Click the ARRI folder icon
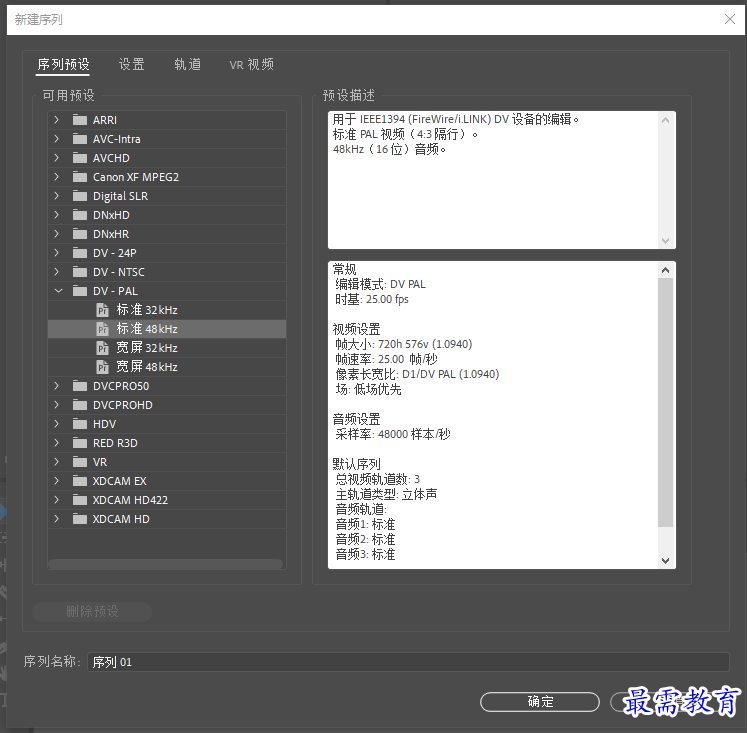747x733 pixels. coord(80,120)
